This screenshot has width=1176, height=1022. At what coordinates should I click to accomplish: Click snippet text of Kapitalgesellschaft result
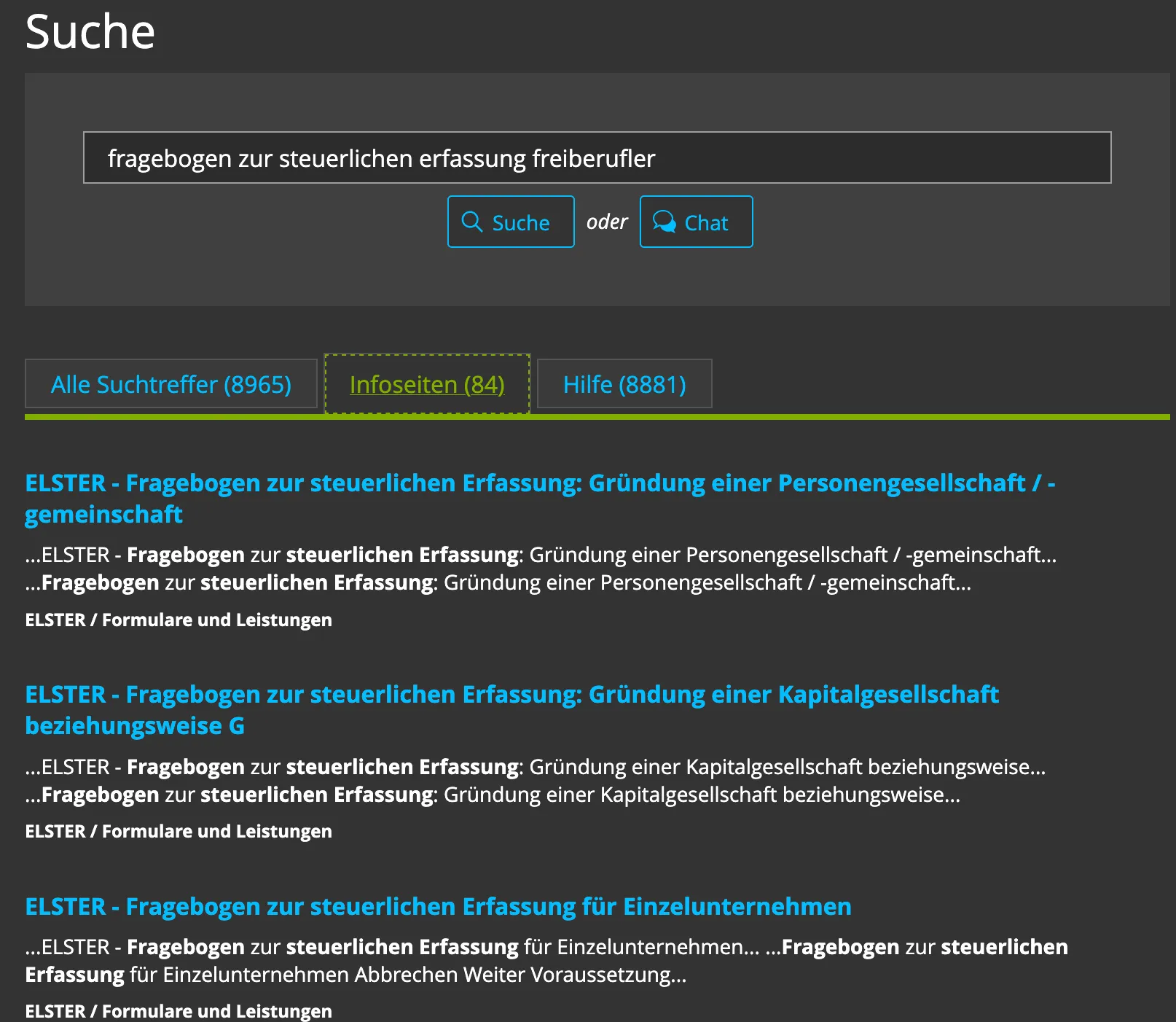pyautogui.click(x=536, y=781)
